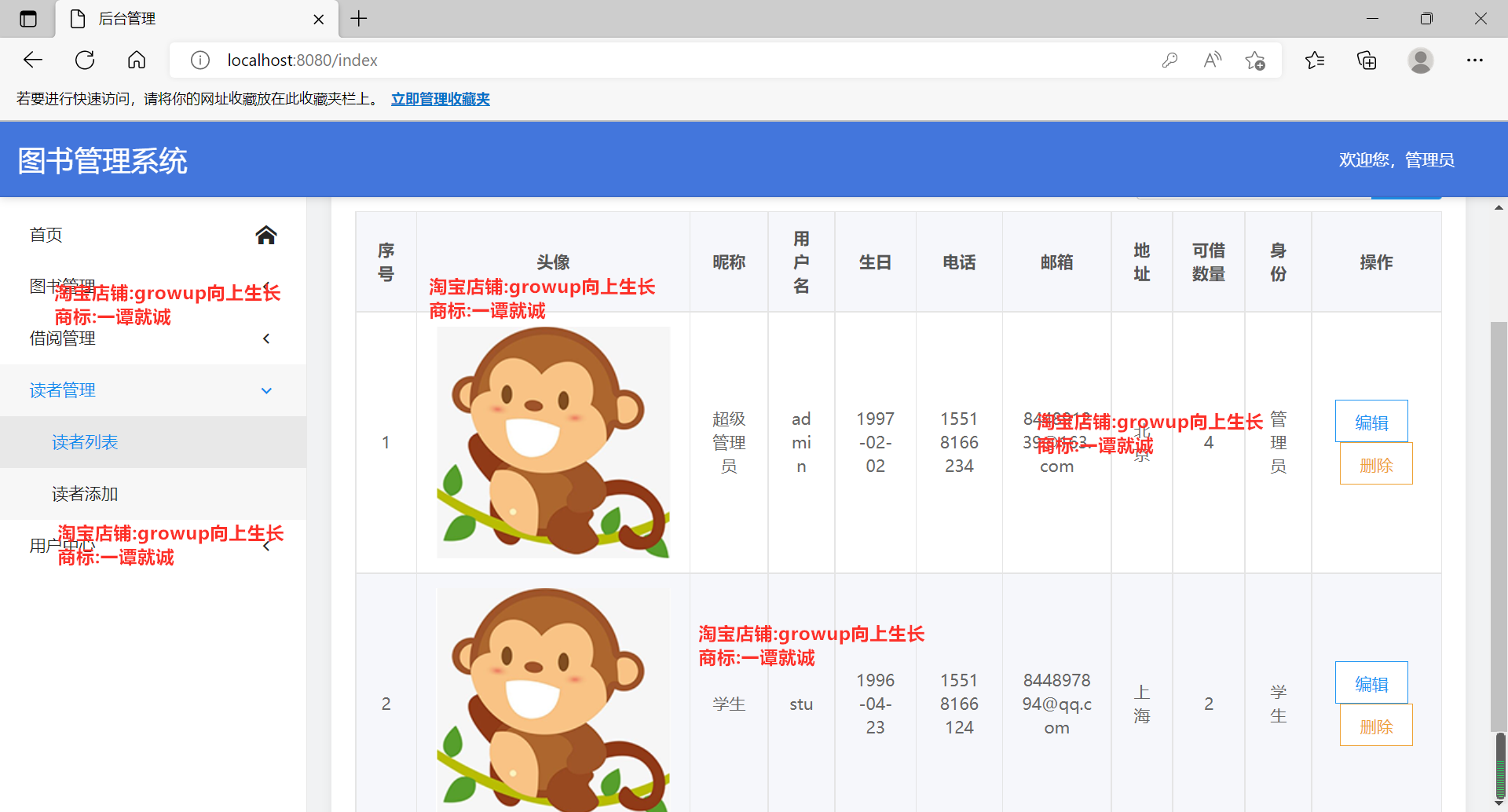
Task: Click the 电话 column header
Action: (x=959, y=262)
